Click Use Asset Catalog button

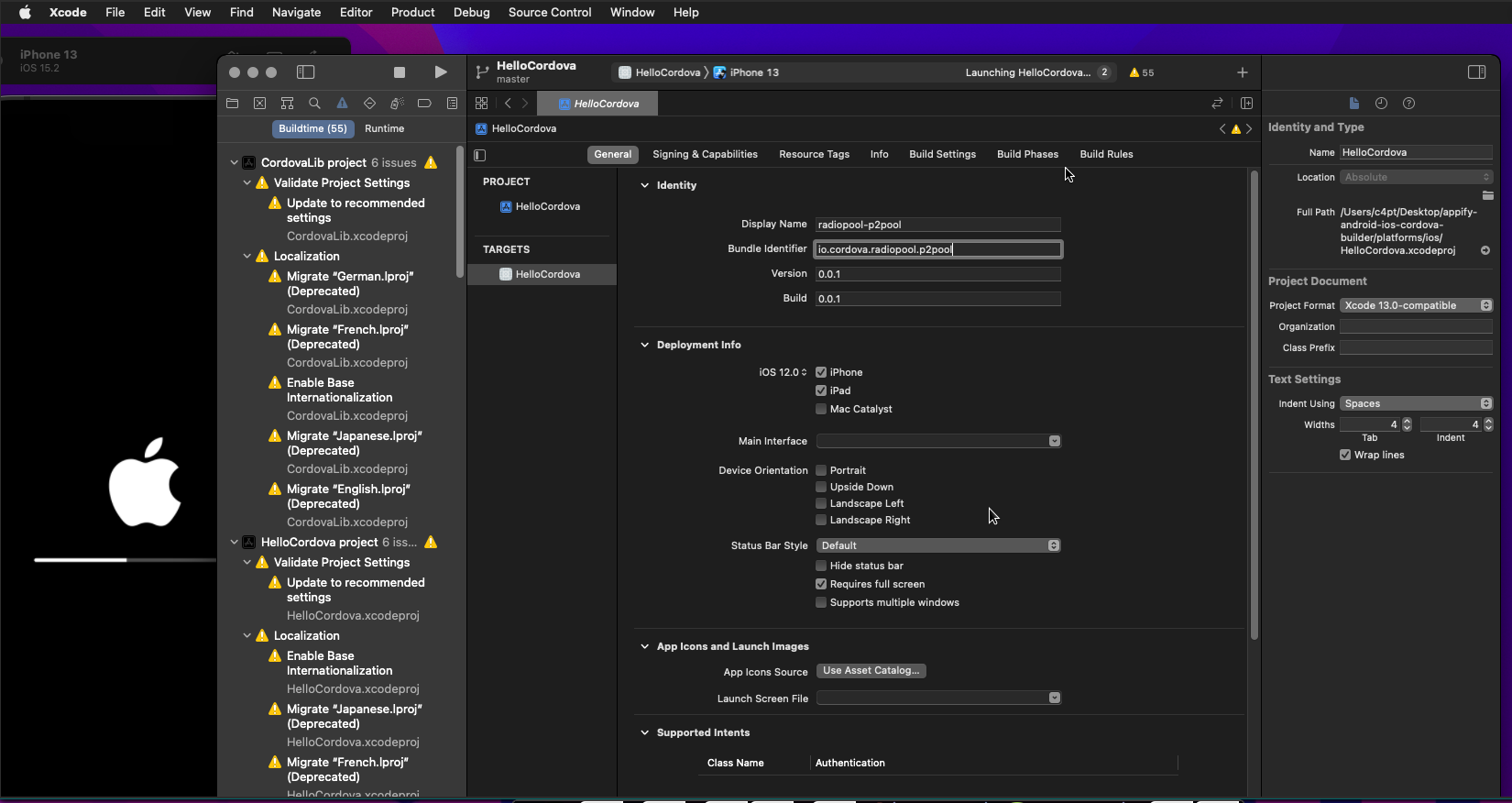coord(871,671)
